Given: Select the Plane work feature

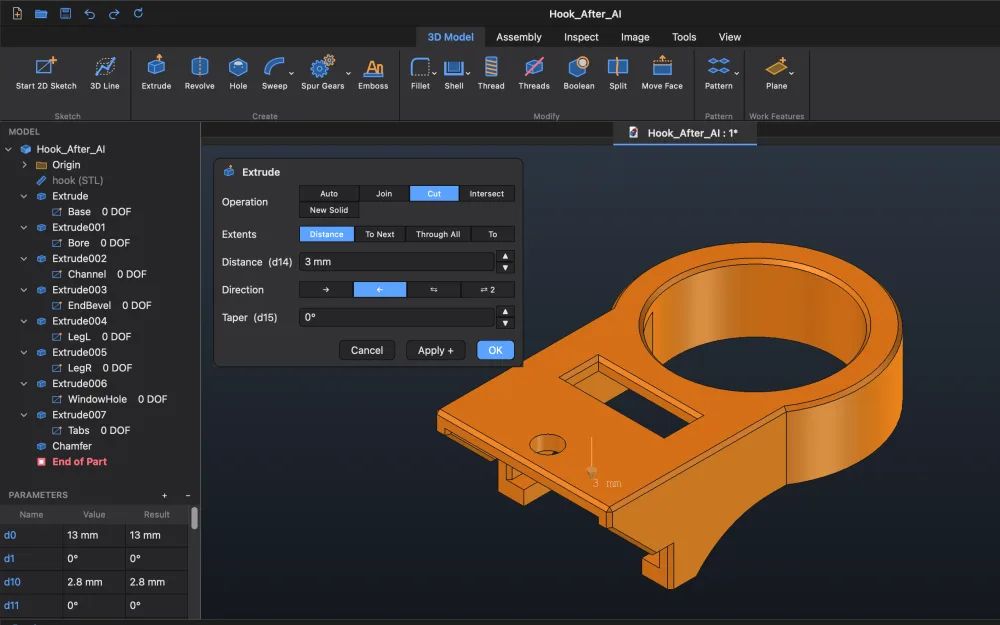Looking at the screenshot, I should click(776, 73).
